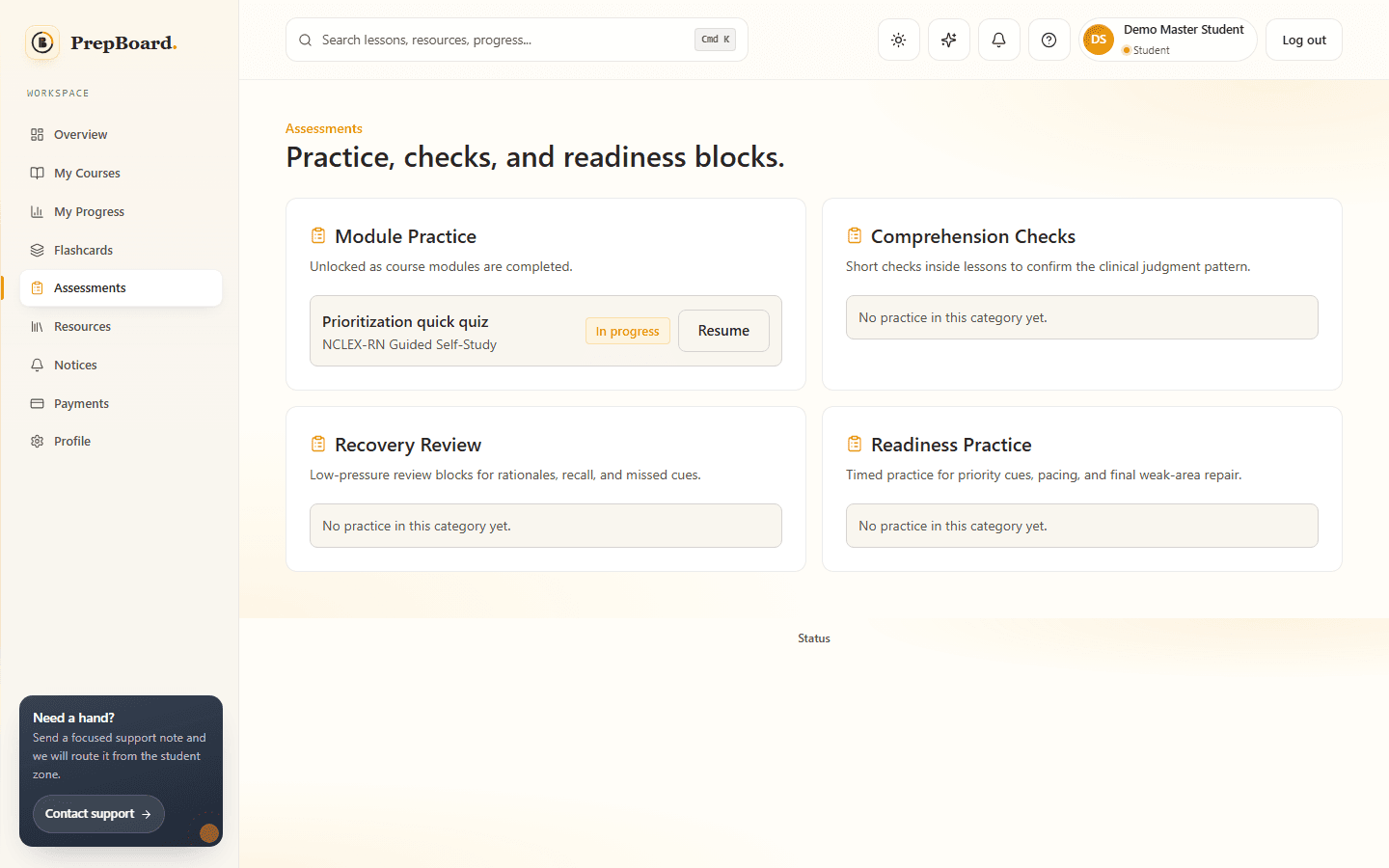The height and width of the screenshot is (868, 1389).
Task: Click the My Courses book icon
Action: click(x=37, y=173)
